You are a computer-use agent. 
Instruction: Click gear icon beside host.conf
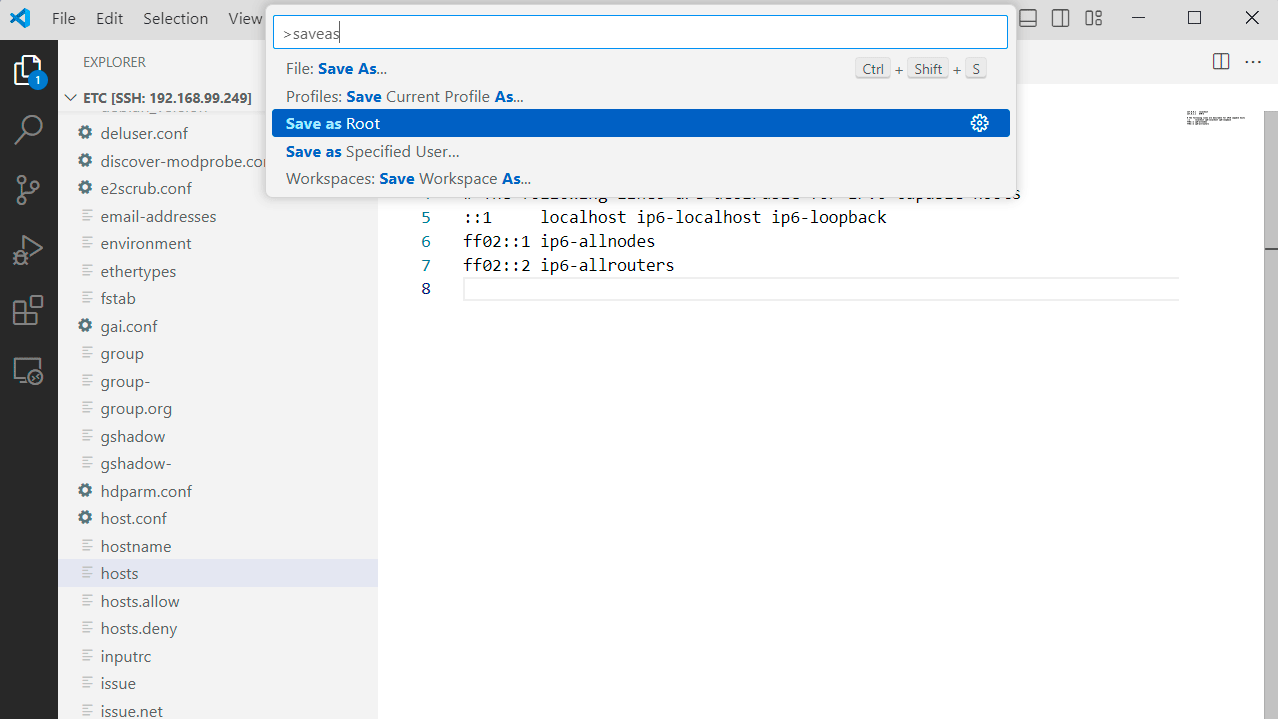pos(85,518)
